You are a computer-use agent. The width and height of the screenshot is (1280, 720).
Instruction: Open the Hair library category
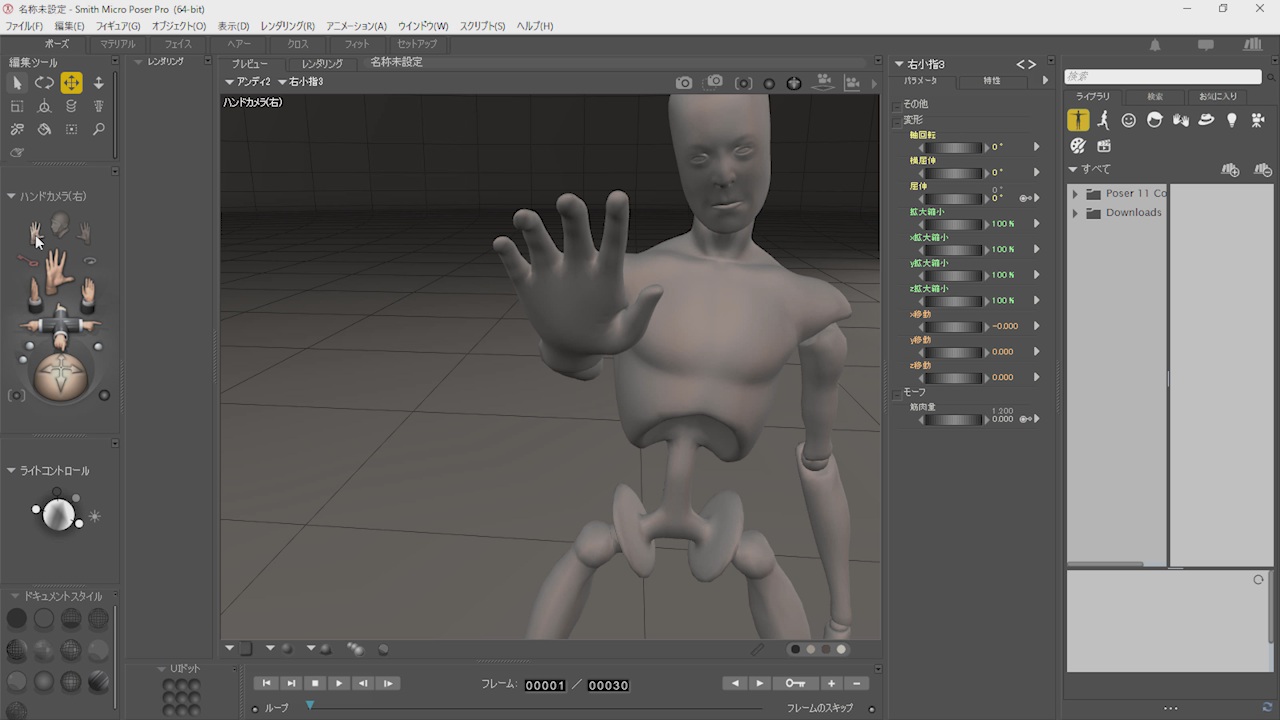tap(1155, 120)
